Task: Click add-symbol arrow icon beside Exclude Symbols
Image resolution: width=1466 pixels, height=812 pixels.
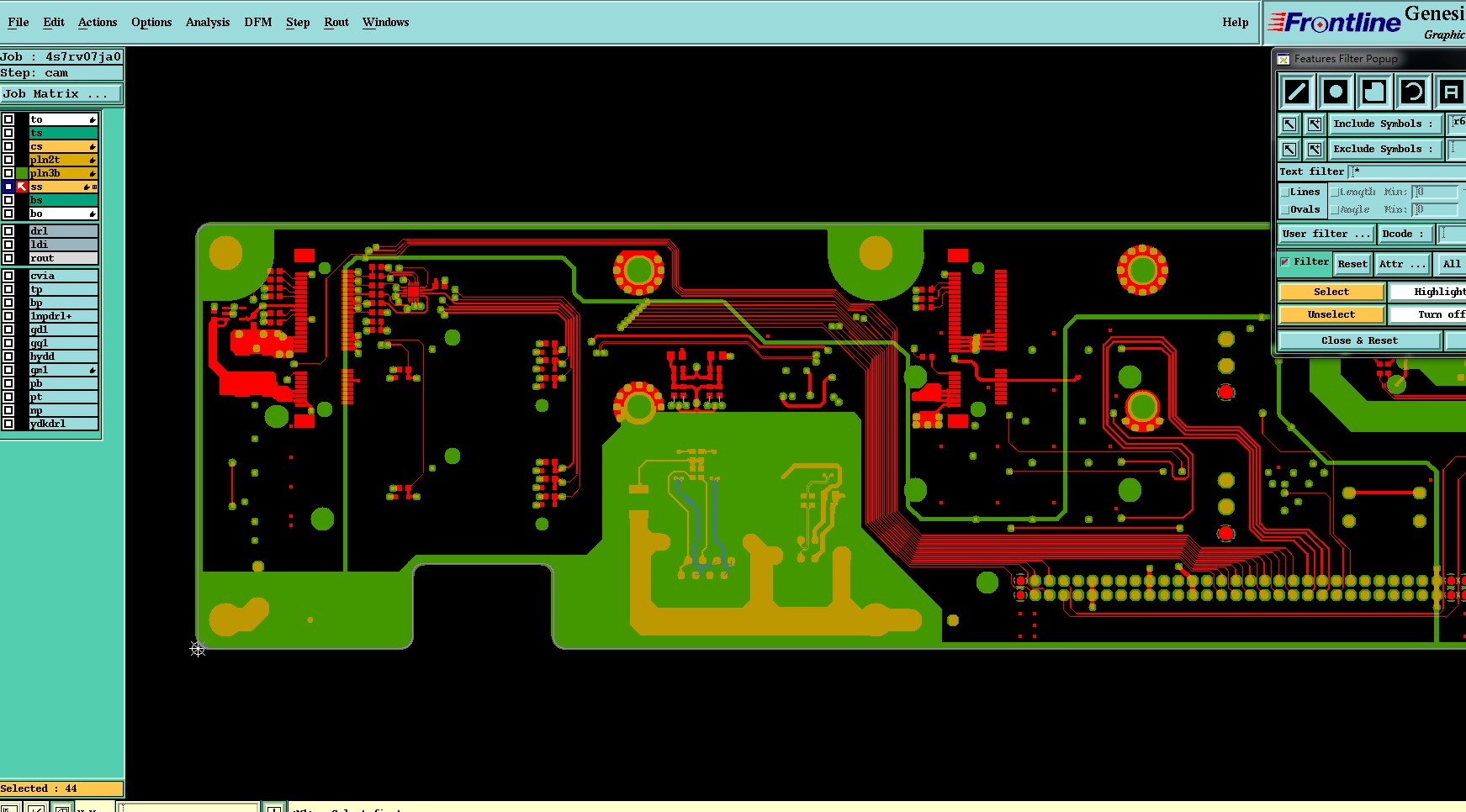Action: point(1315,150)
